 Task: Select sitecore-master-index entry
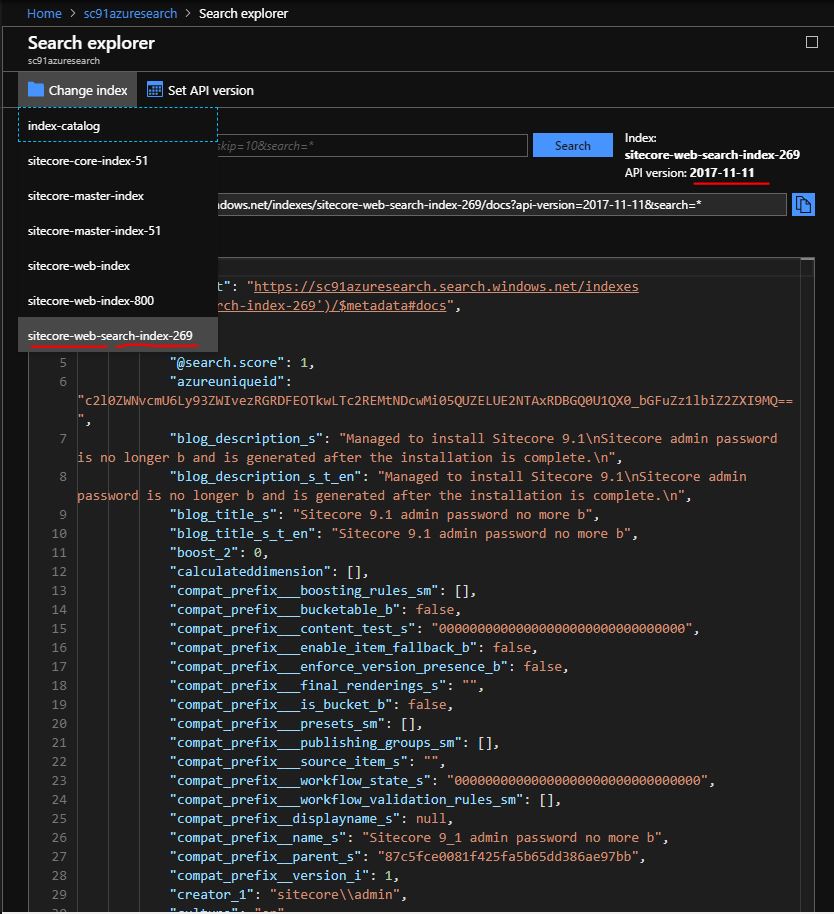coord(118,195)
